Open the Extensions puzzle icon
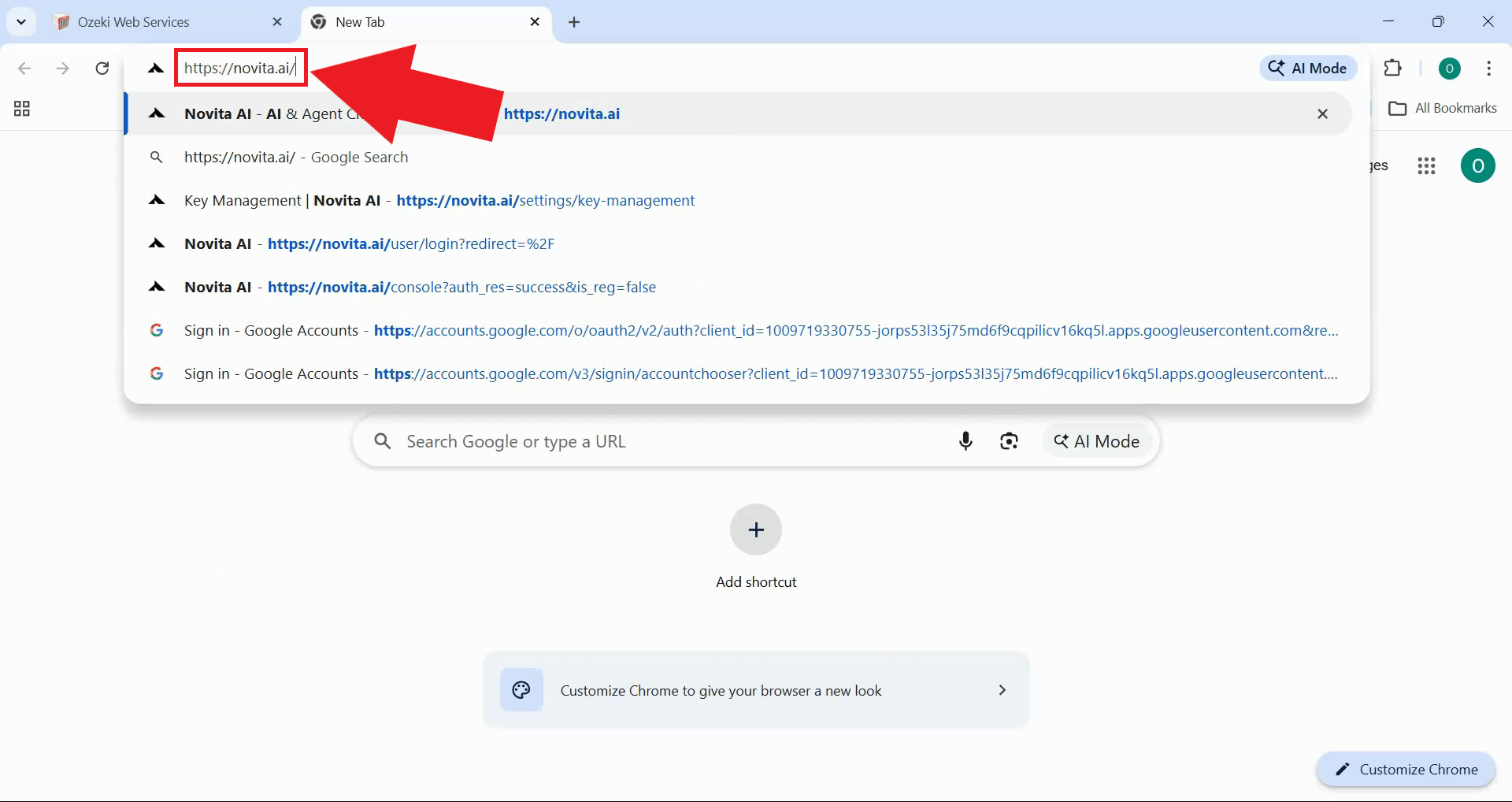1512x802 pixels. (x=1394, y=68)
